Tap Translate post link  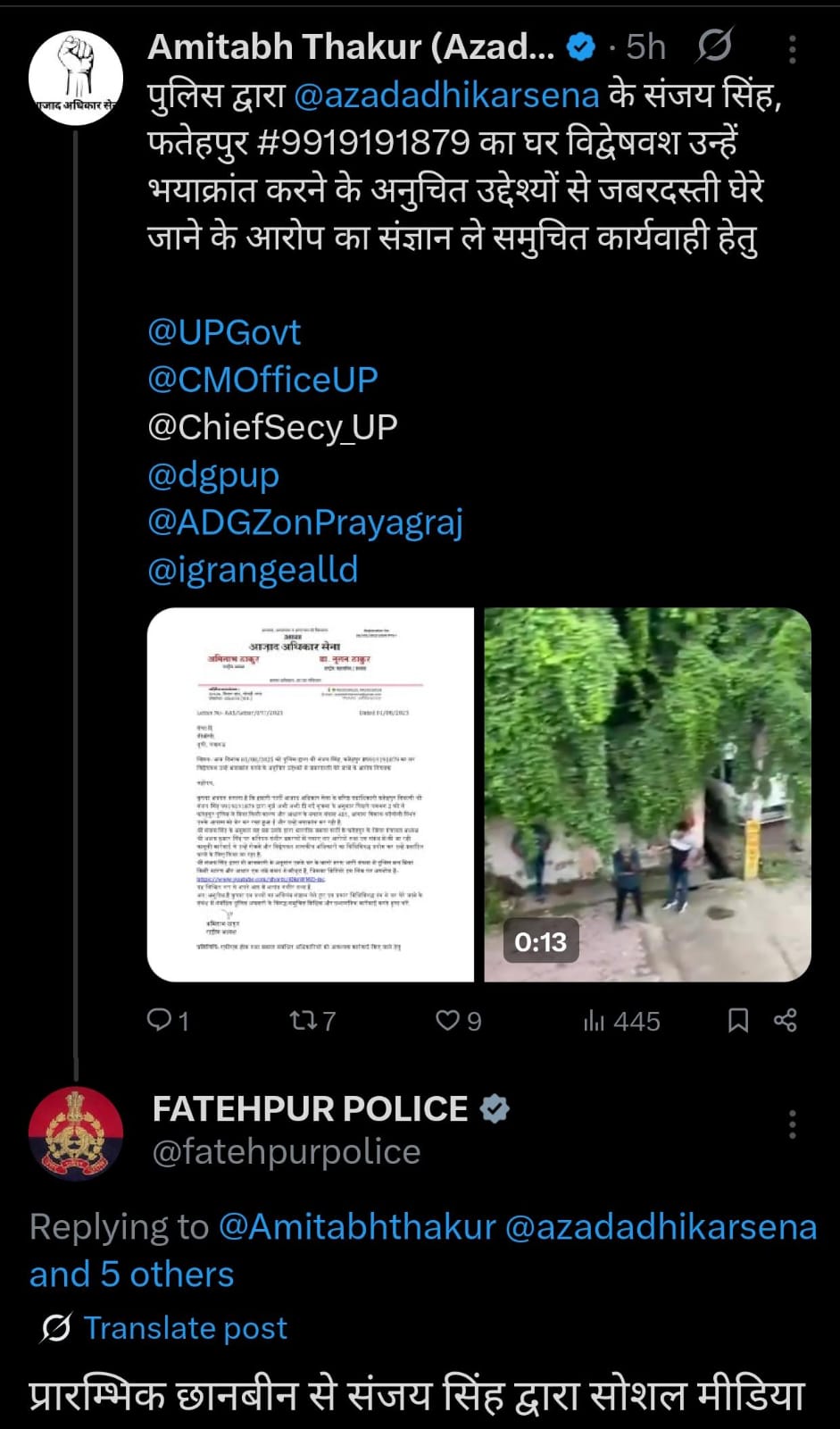pyautogui.click(x=185, y=1328)
